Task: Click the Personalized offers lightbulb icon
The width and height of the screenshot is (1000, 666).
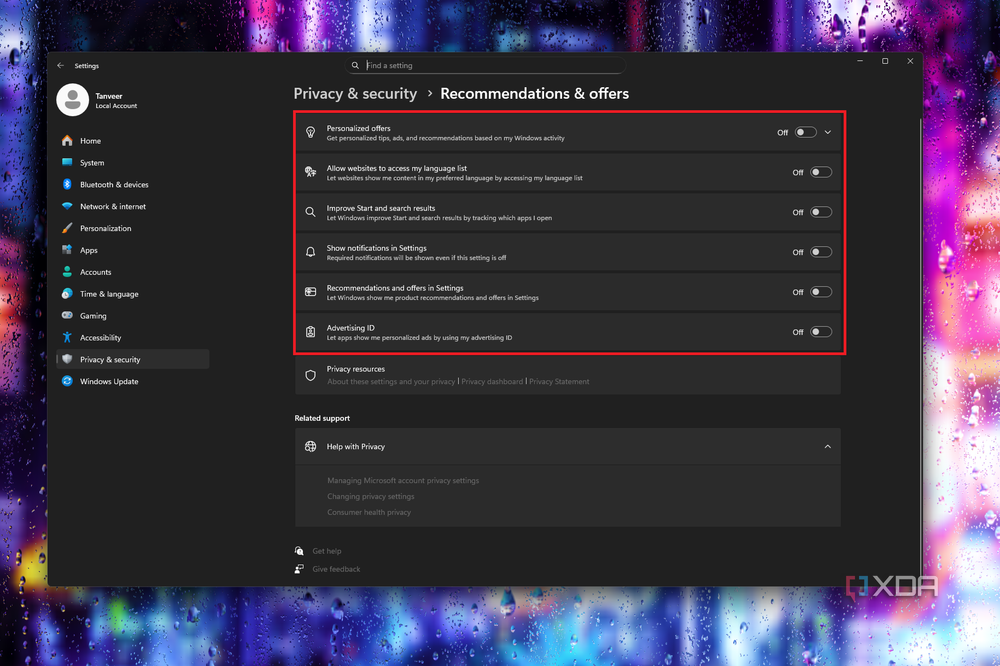Action: (x=311, y=132)
